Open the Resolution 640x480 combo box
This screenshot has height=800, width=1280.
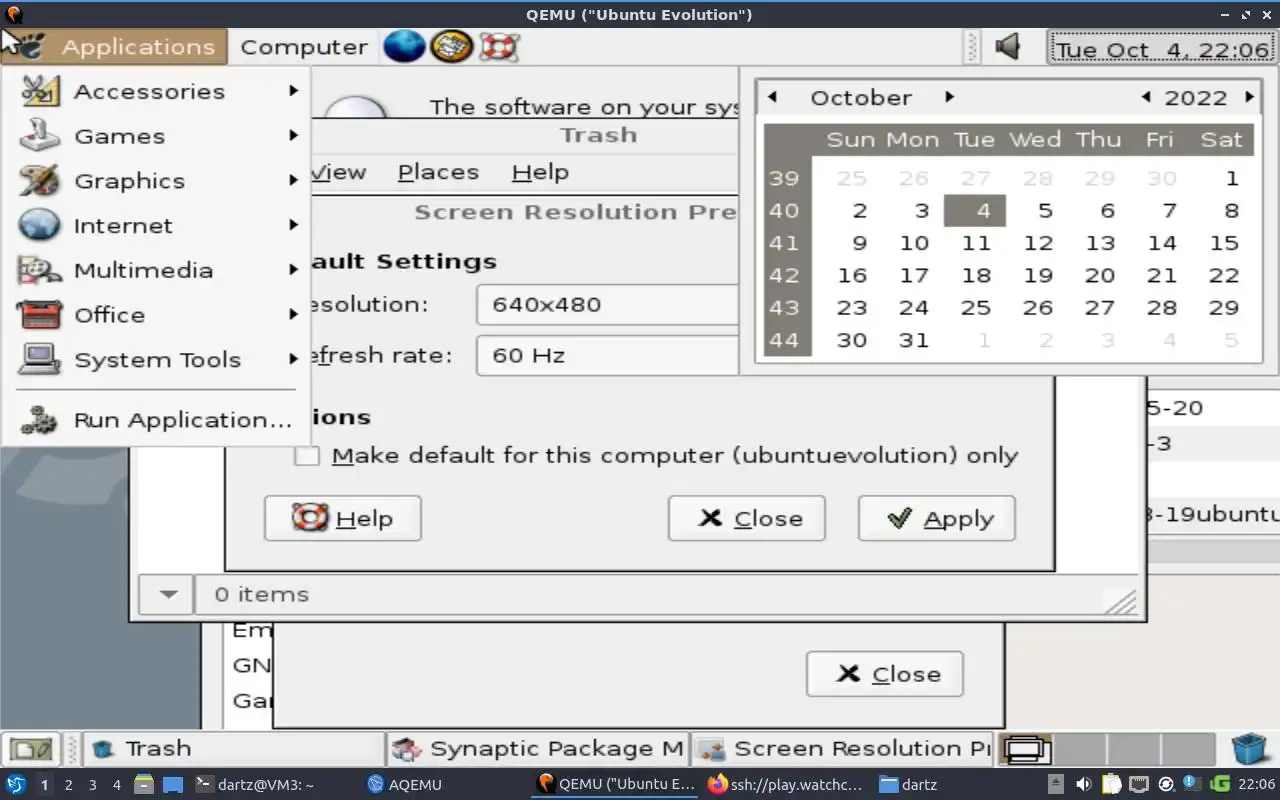(x=607, y=305)
